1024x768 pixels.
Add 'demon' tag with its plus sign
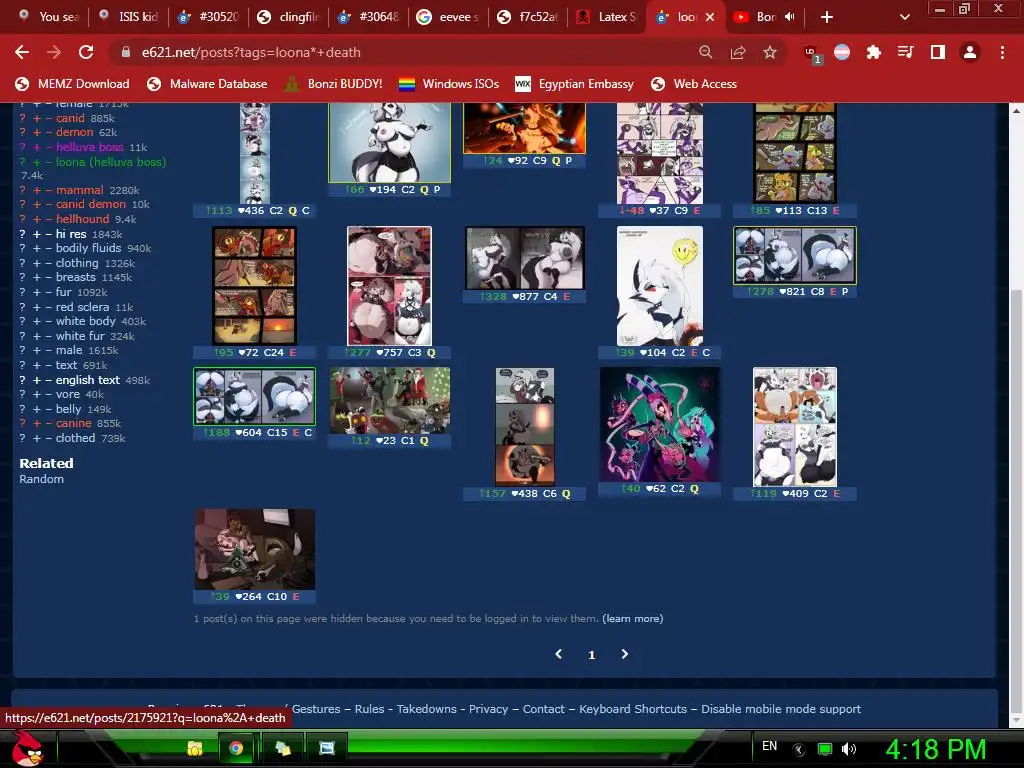(x=37, y=133)
